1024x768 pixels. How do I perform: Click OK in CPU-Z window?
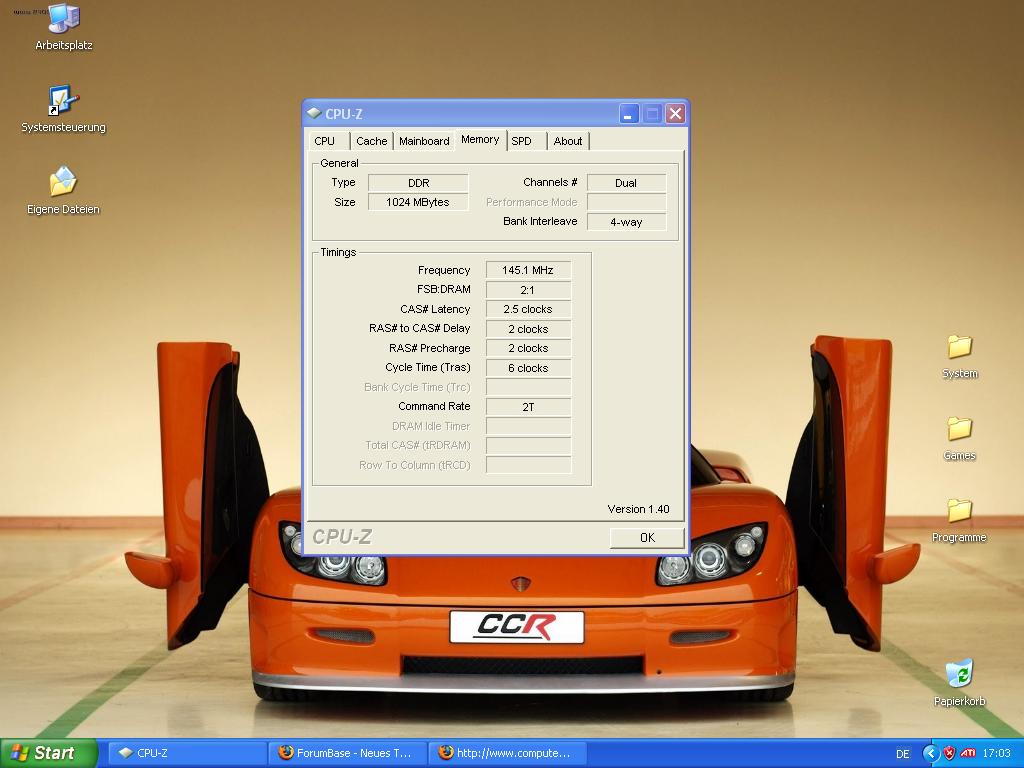(x=647, y=537)
